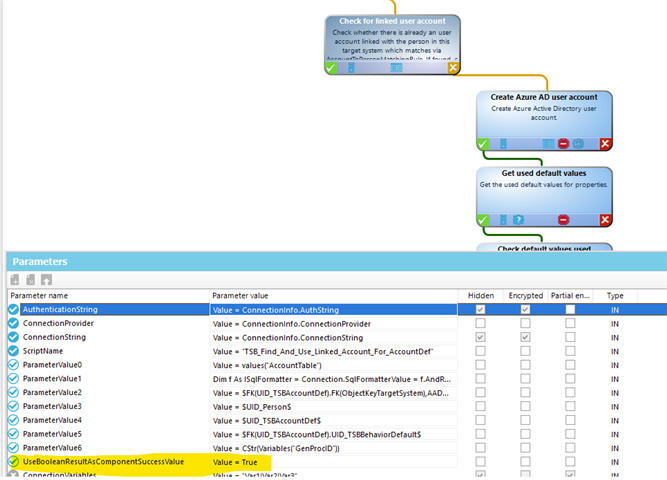Click the add parameter toolbar icon
The height and width of the screenshot is (480, 667).
[x=15, y=280]
